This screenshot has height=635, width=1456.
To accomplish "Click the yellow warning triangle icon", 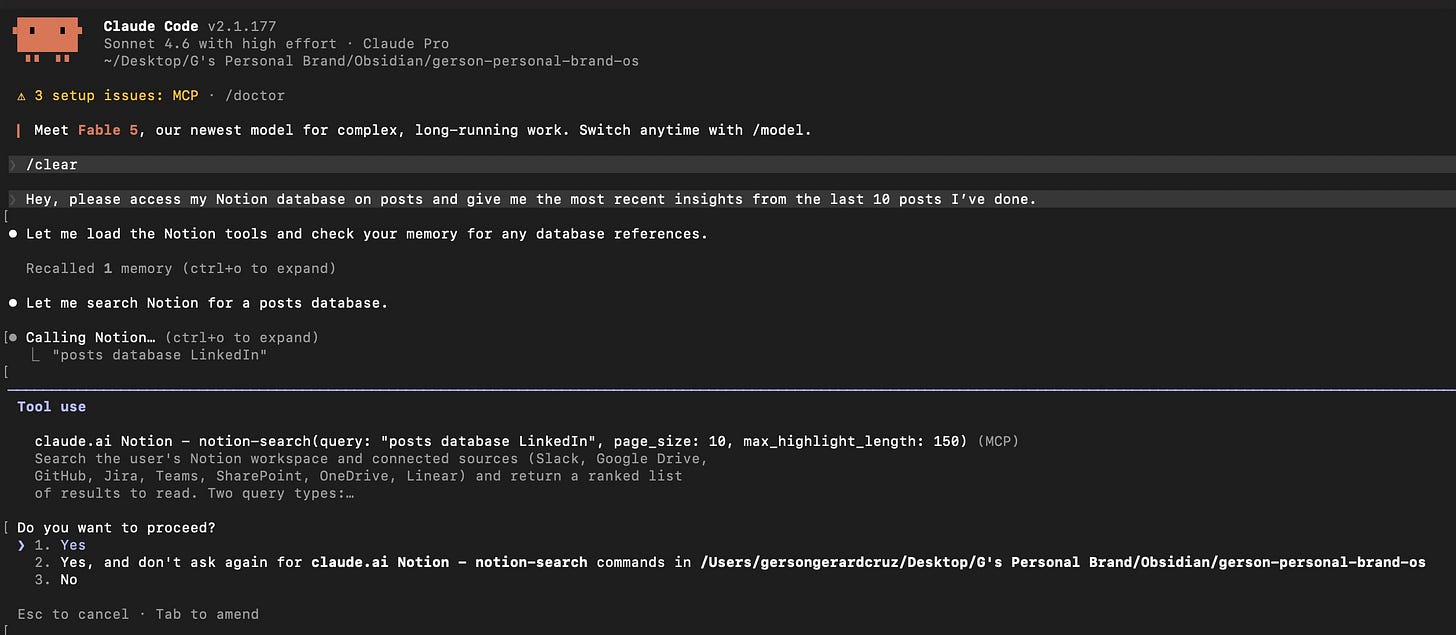I will click(x=22, y=96).
